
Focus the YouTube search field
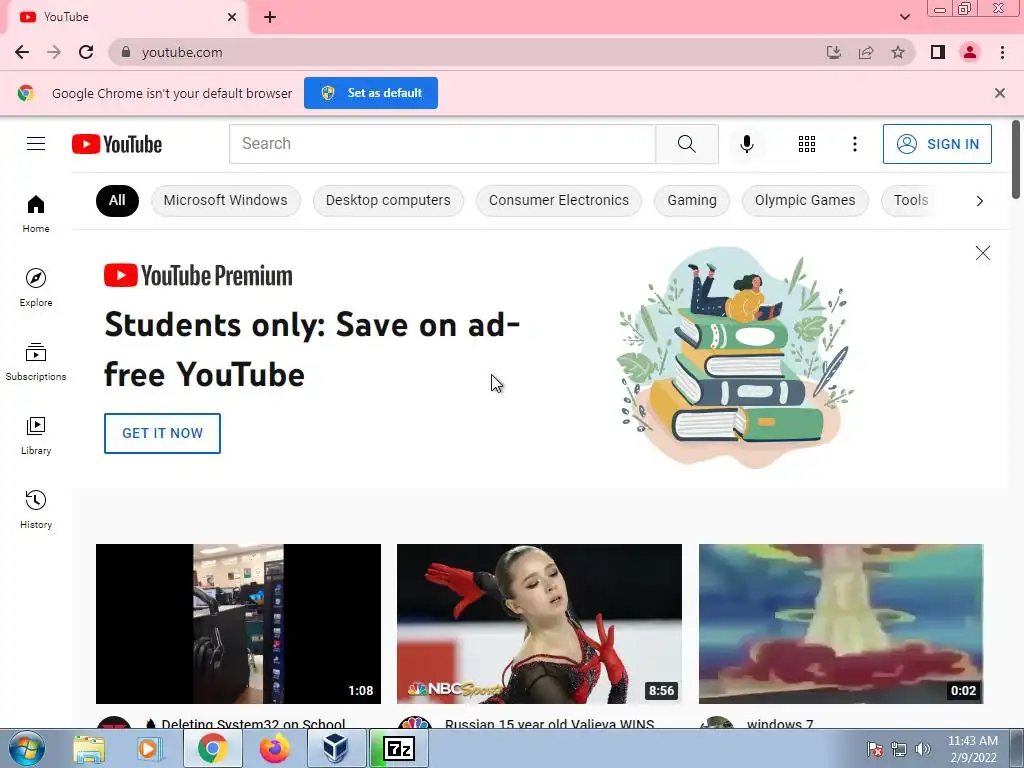pyautogui.click(x=442, y=144)
